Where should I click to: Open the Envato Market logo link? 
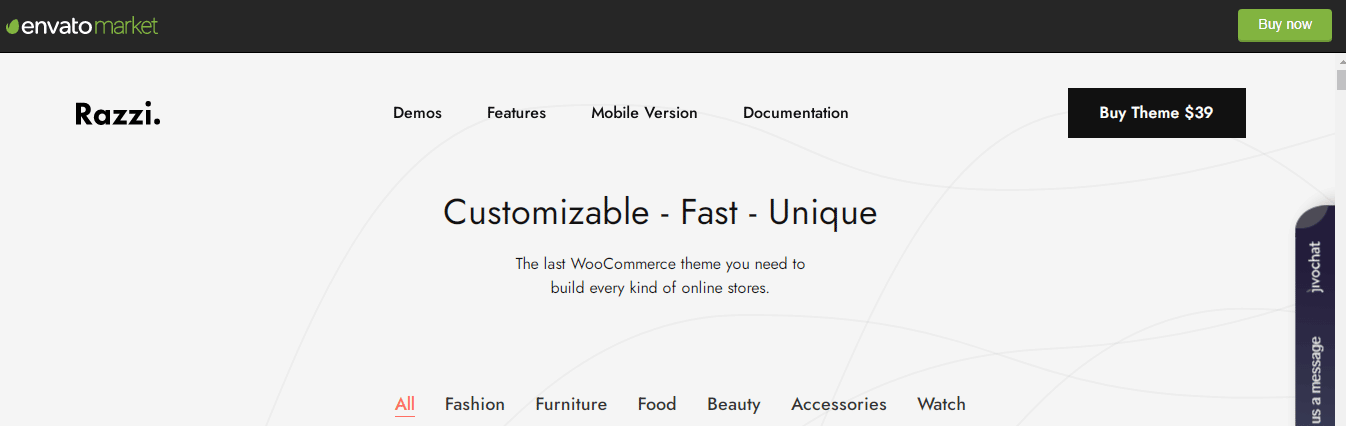tap(82, 26)
